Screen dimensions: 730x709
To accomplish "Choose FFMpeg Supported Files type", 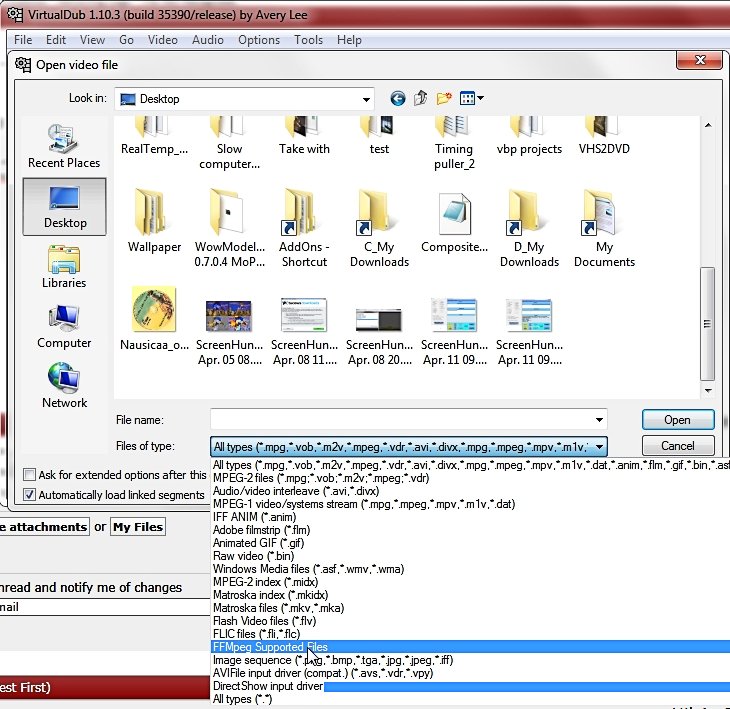I will coord(270,647).
